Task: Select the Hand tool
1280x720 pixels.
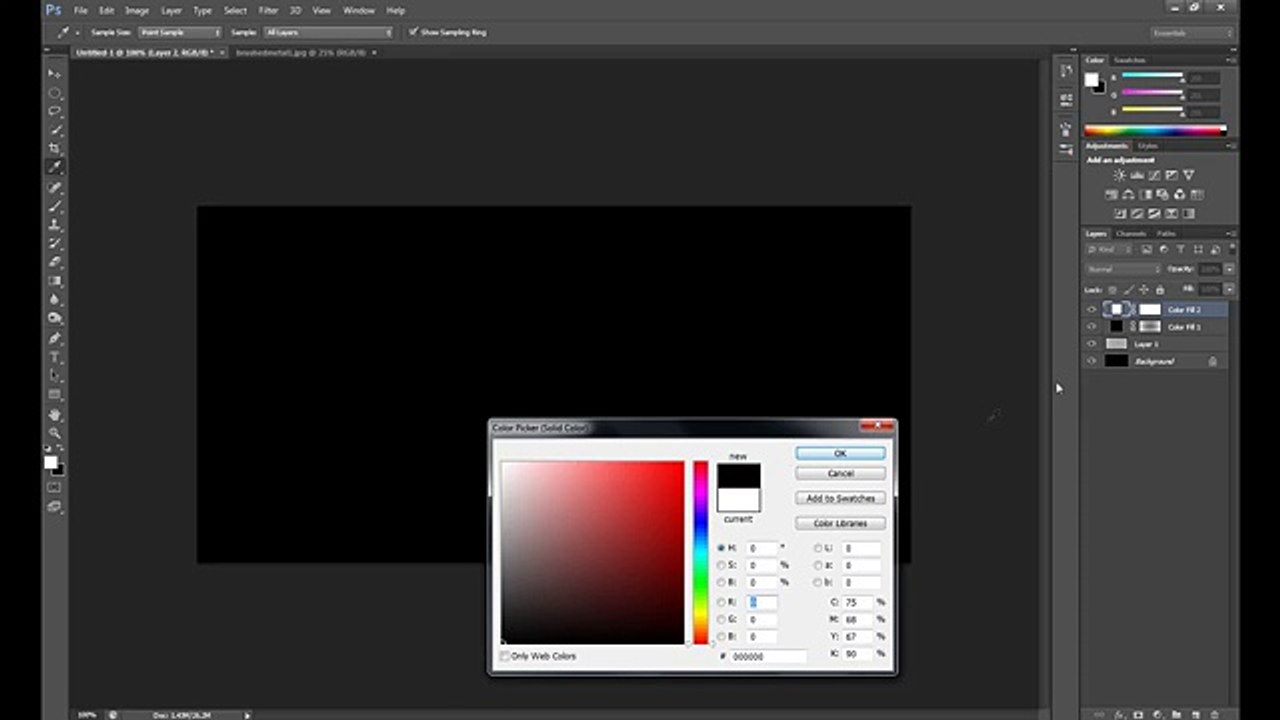Action: [x=55, y=414]
